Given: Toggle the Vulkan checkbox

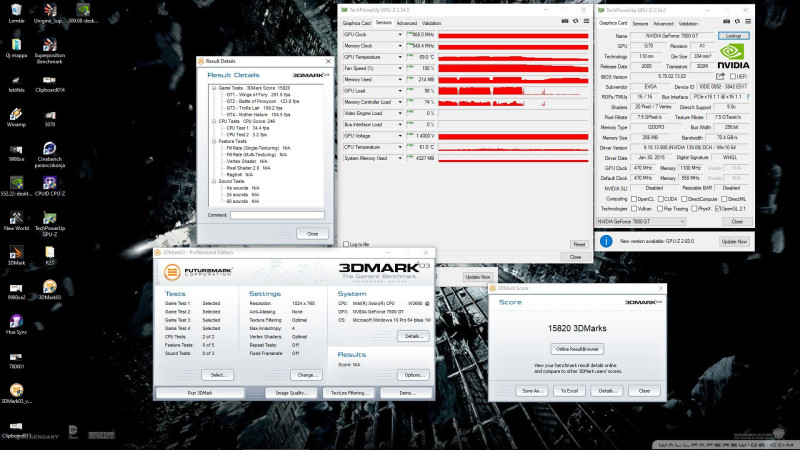Looking at the screenshot, I should (x=634, y=209).
